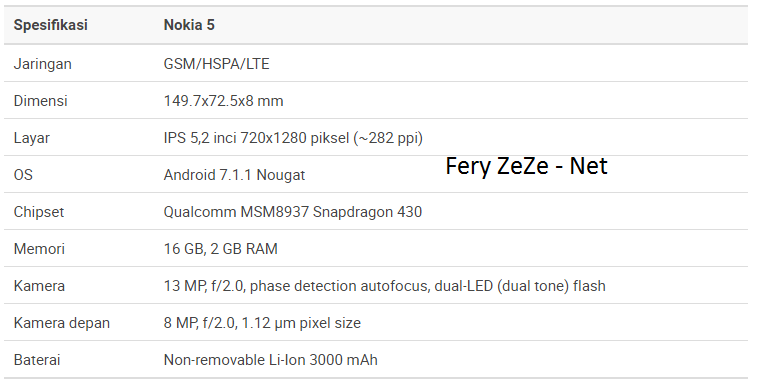This screenshot has height=379, width=757.
Task: Click the 16 GB, 2 GB RAM value
Action: (221, 249)
